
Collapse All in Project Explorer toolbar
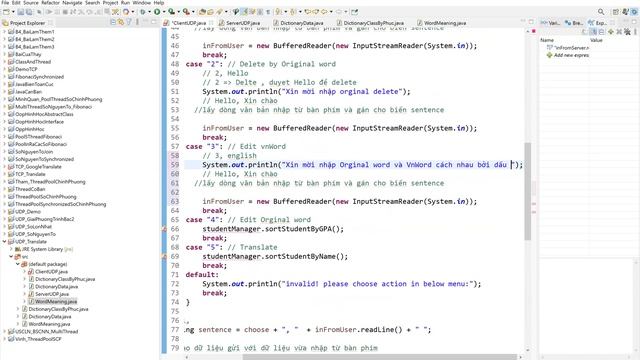[113, 22]
